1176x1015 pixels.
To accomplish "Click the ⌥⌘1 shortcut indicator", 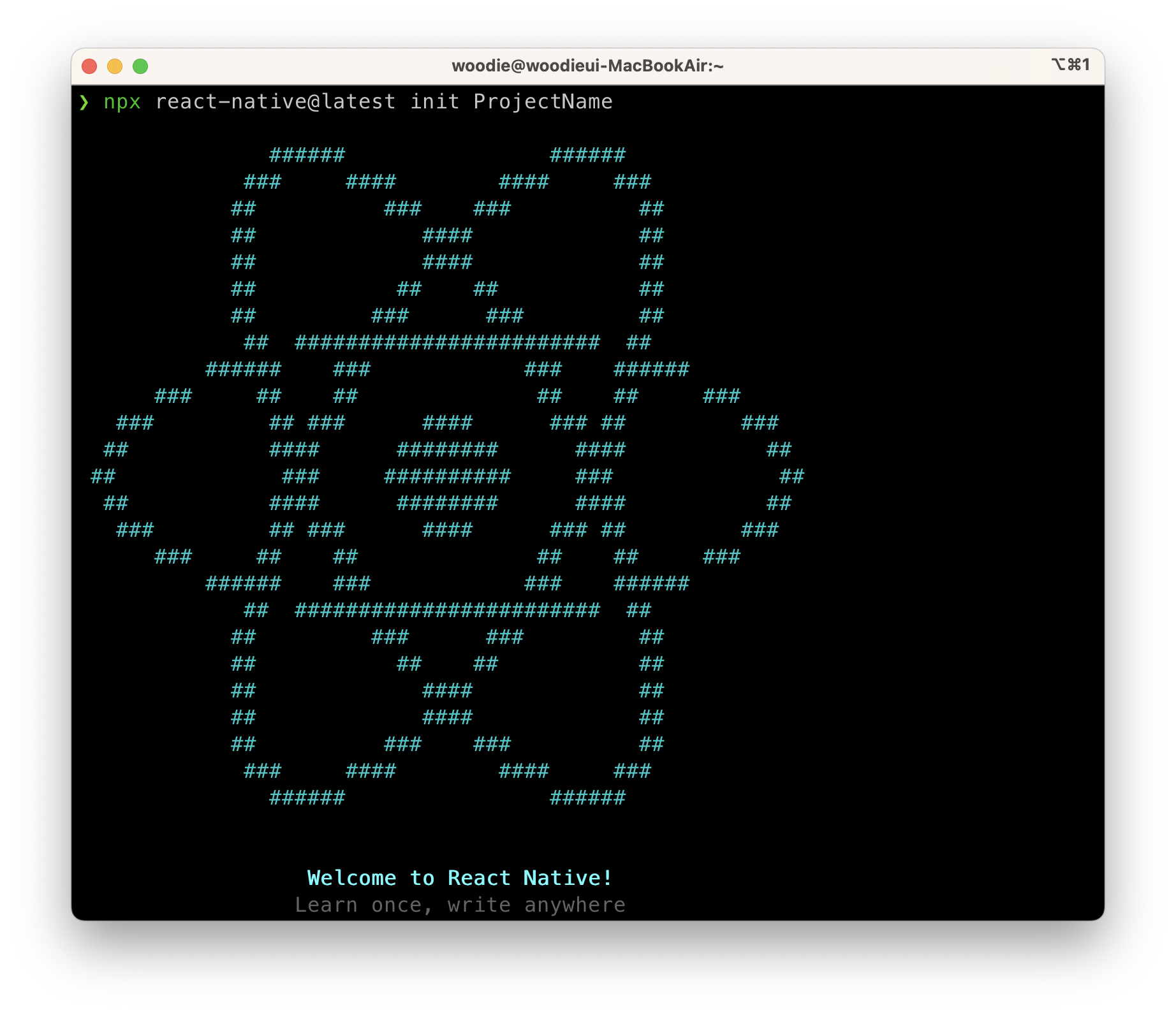I will 1071,64.
